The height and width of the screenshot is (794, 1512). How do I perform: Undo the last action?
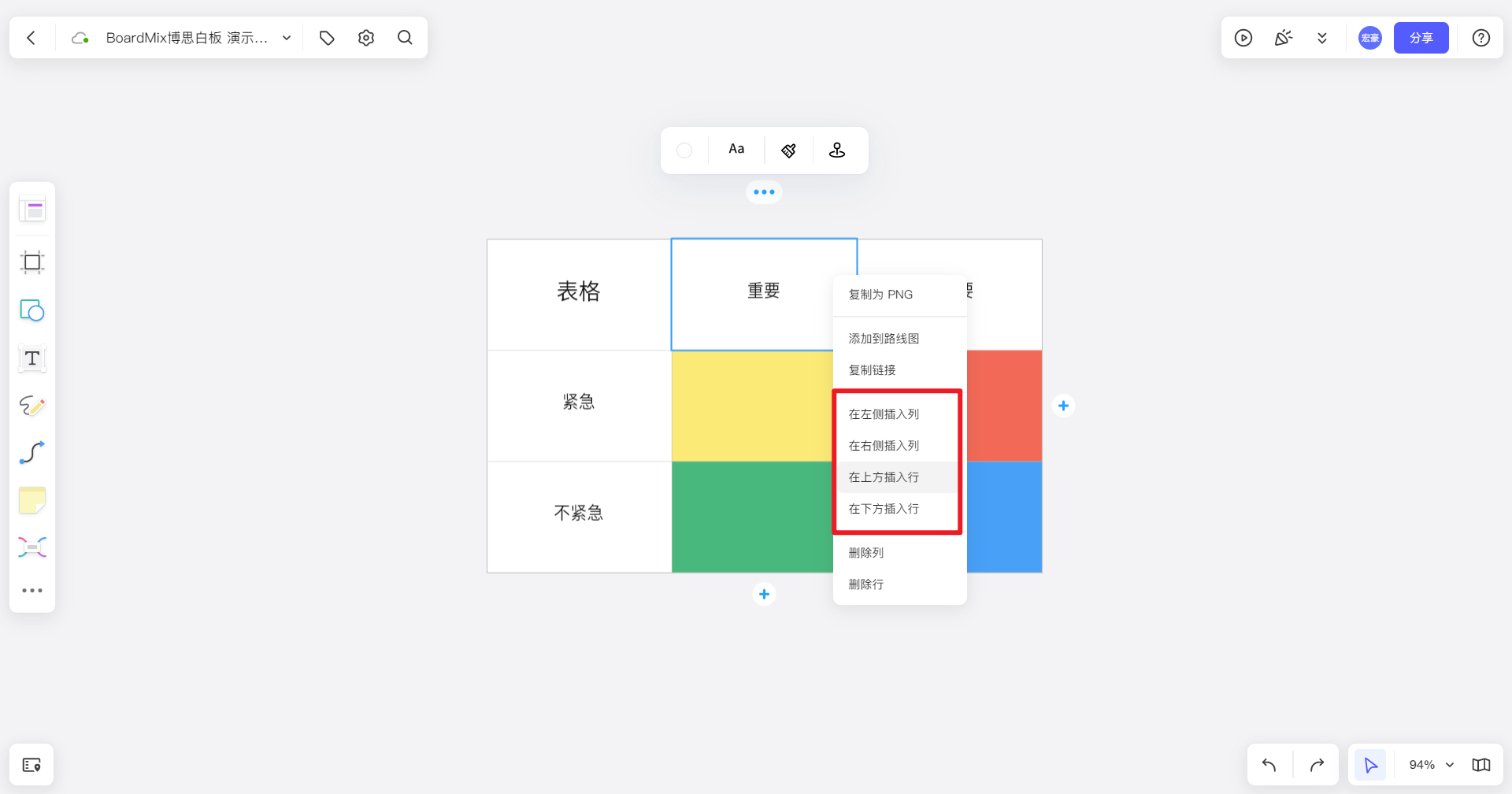point(1268,764)
